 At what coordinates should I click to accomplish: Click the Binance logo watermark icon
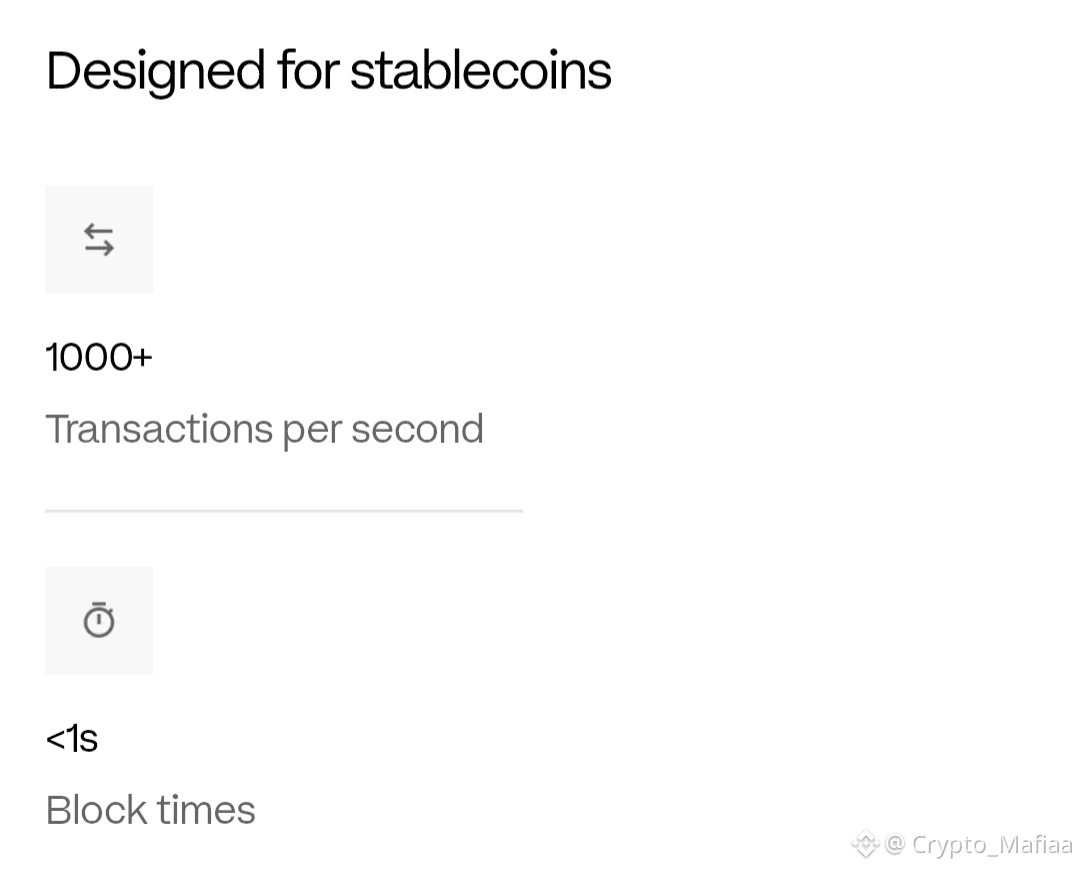pos(865,845)
